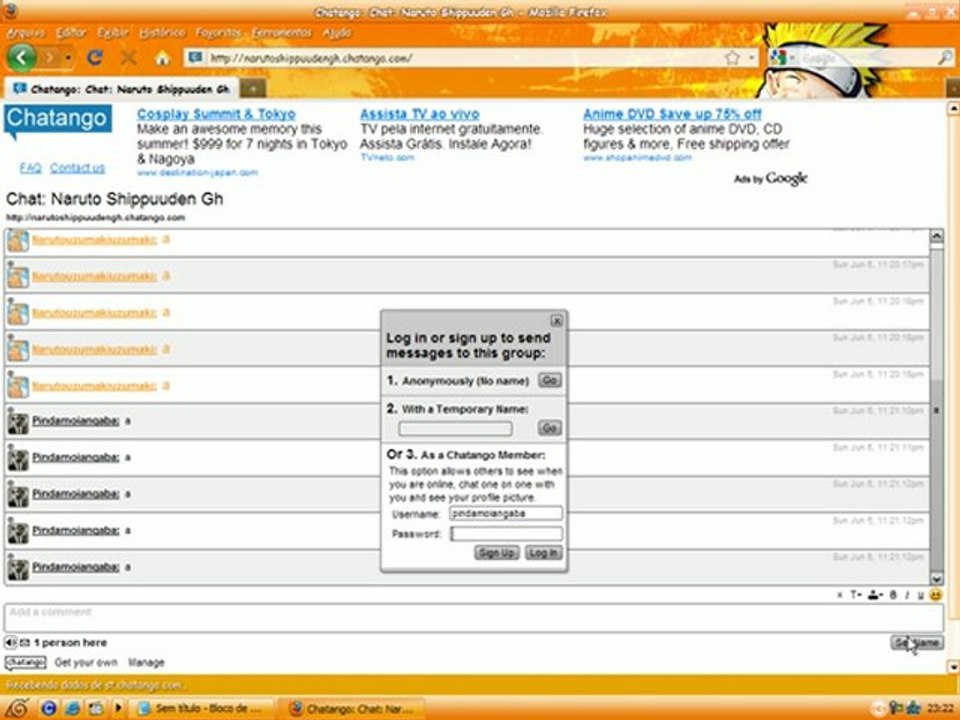Open the Editar menu

click(71, 32)
